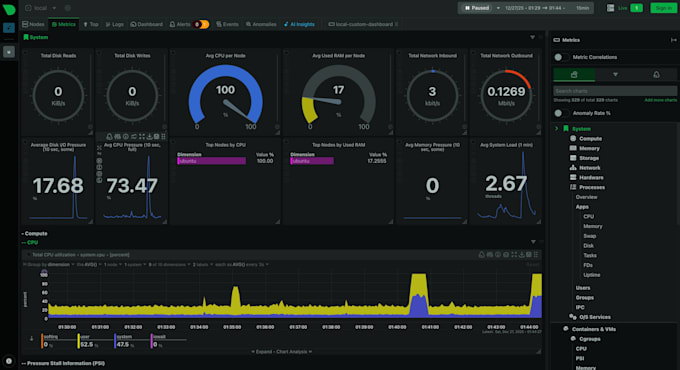Open AI Insights tab
Screen dimensions: 680x370
tap(299, 24)
